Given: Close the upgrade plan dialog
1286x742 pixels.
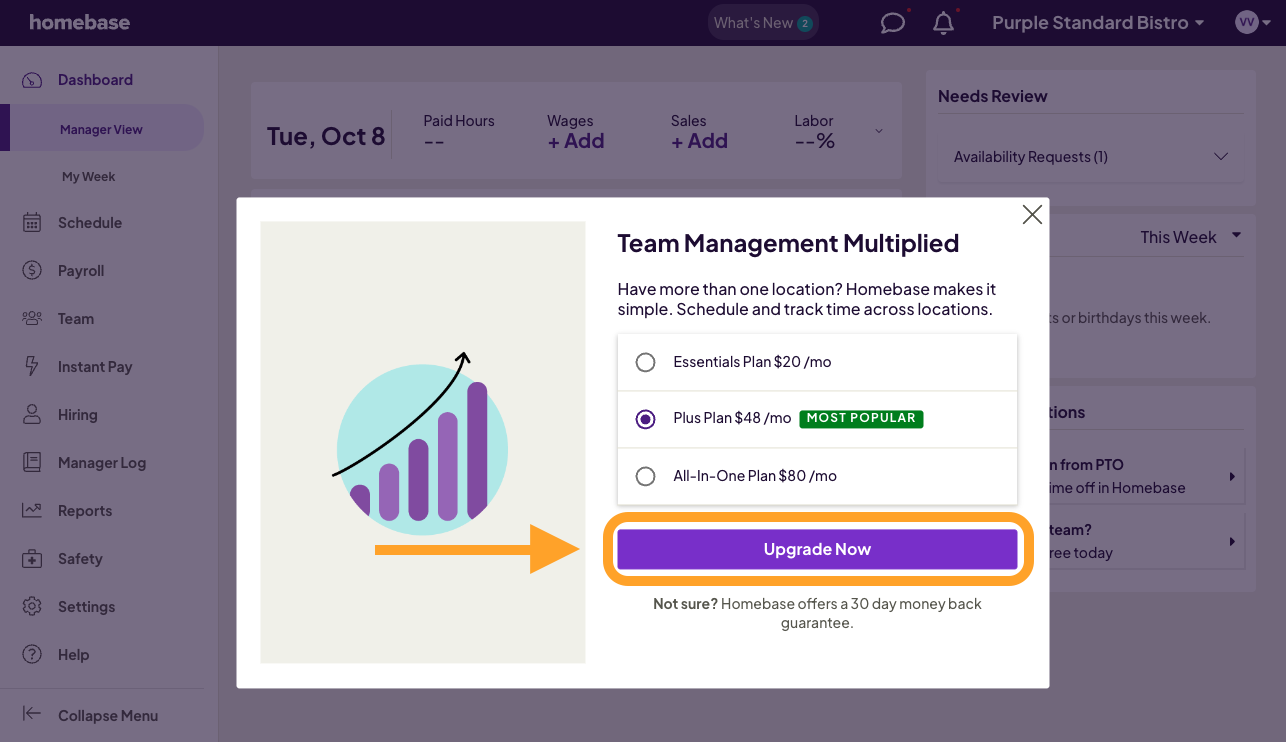Looking at the screenshot, I should pos(1032,215).
